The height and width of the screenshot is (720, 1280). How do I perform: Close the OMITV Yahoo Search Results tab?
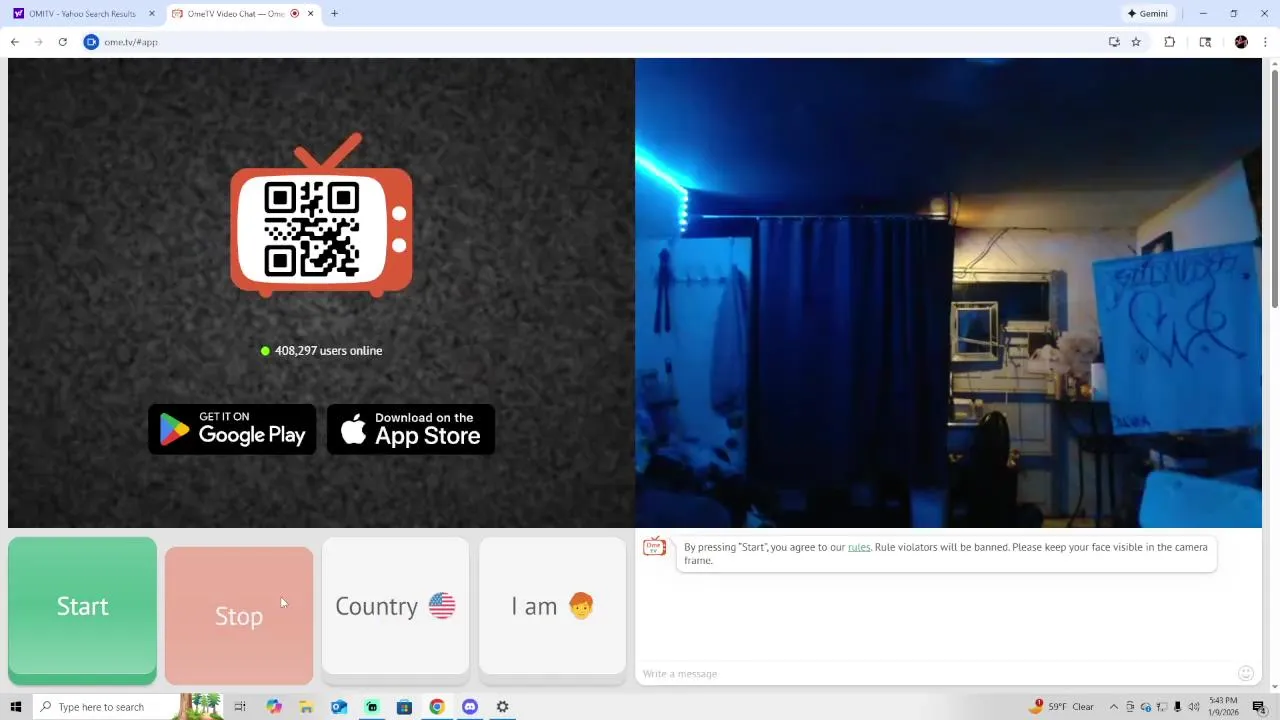point(152,14)
